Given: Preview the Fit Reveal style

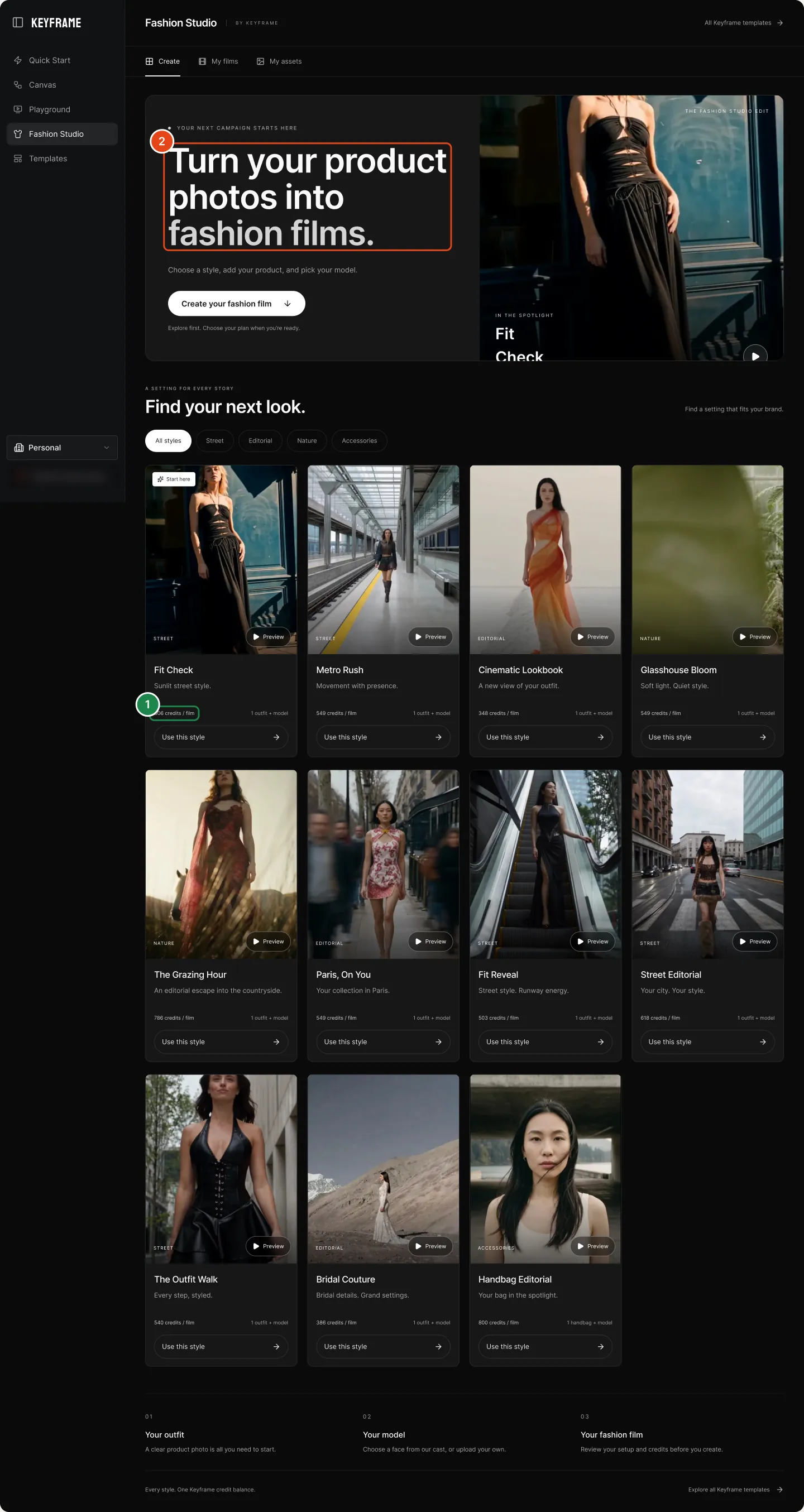Looking at the screenshot, I should (592, 942).
